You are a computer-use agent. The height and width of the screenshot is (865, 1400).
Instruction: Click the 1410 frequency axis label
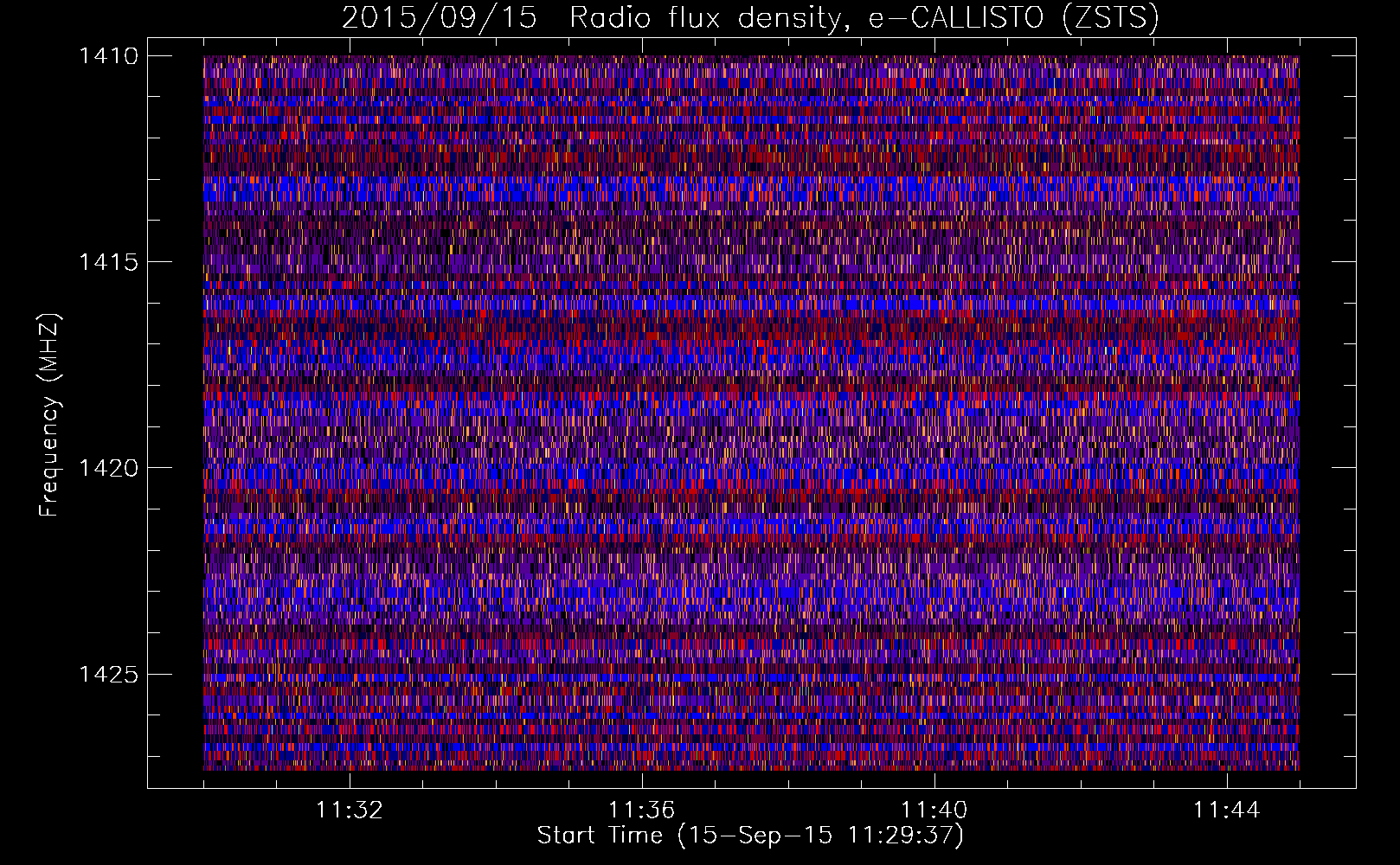[107, 56]
